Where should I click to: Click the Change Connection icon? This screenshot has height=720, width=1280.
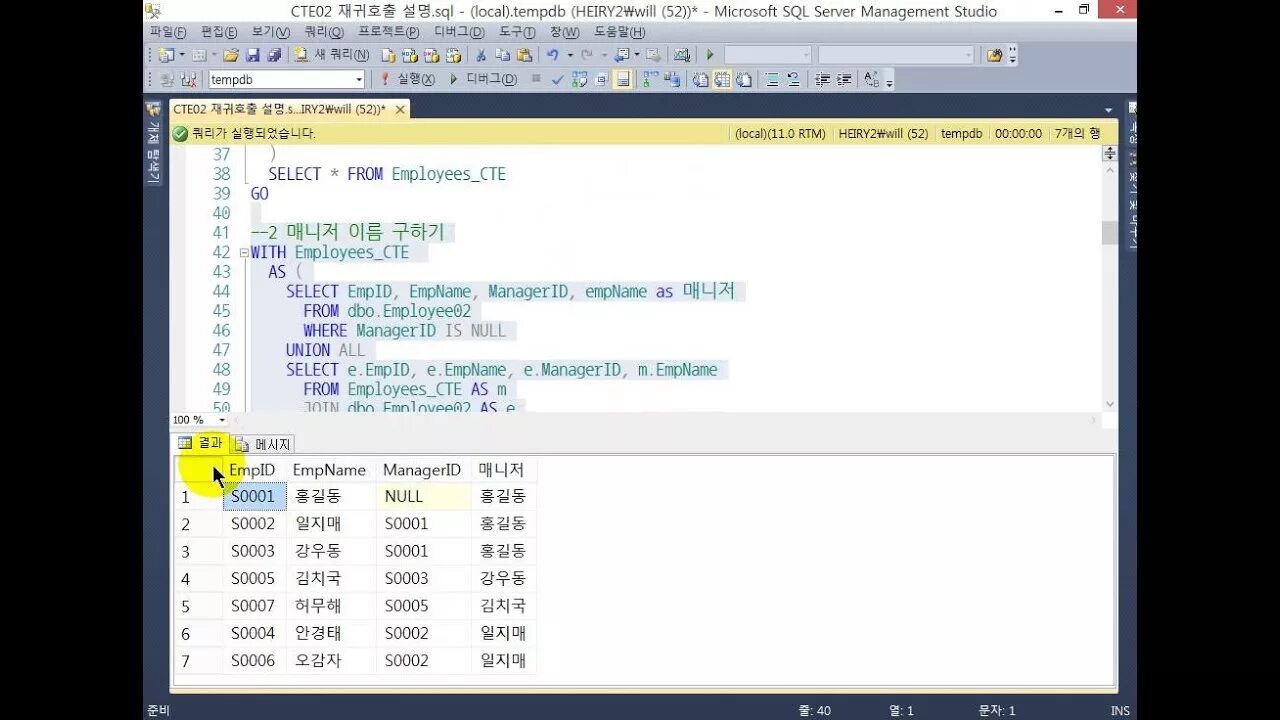188,80
